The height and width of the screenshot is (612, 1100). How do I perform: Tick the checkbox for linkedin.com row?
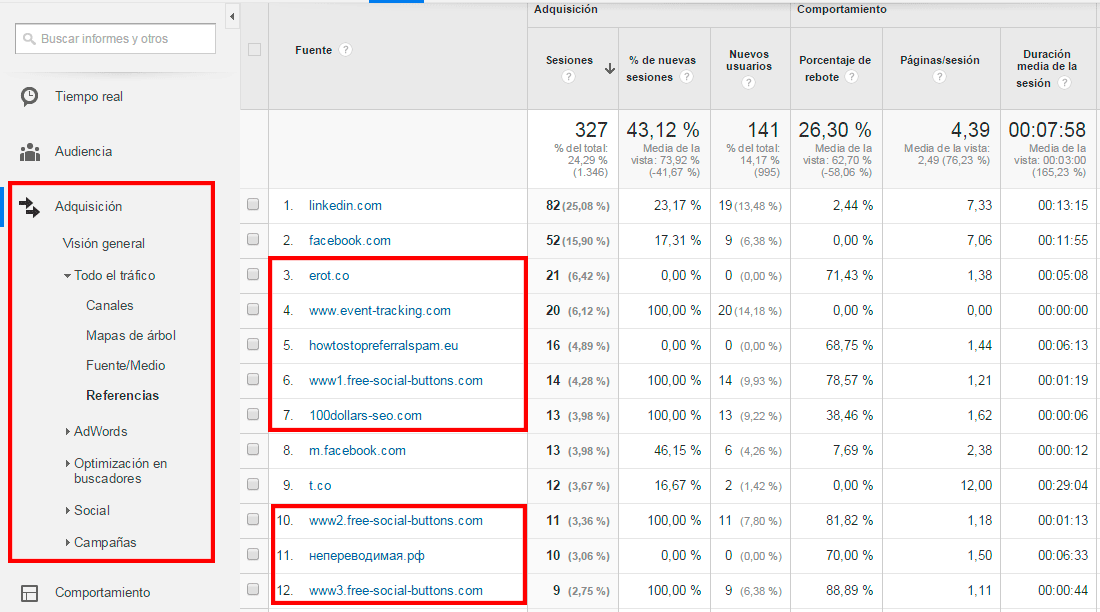[x=253, y=205]
